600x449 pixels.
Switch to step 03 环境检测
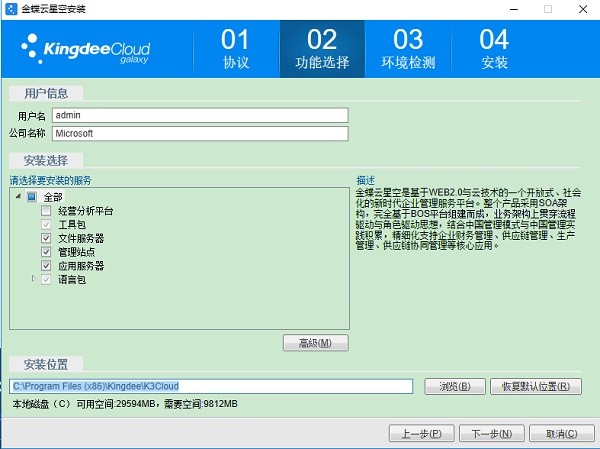(408, 49)
